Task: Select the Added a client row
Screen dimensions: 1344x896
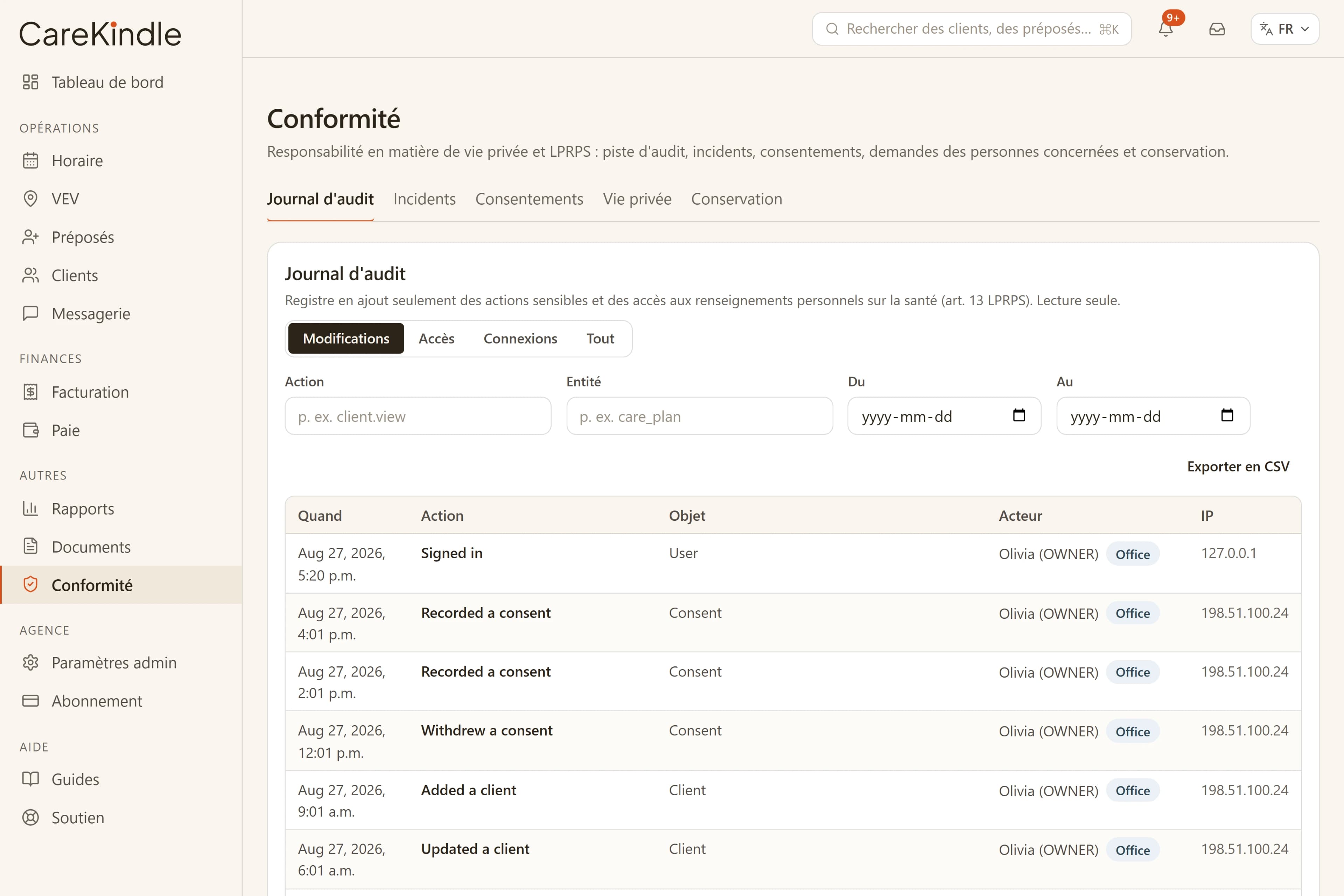Action: [793, 800]
